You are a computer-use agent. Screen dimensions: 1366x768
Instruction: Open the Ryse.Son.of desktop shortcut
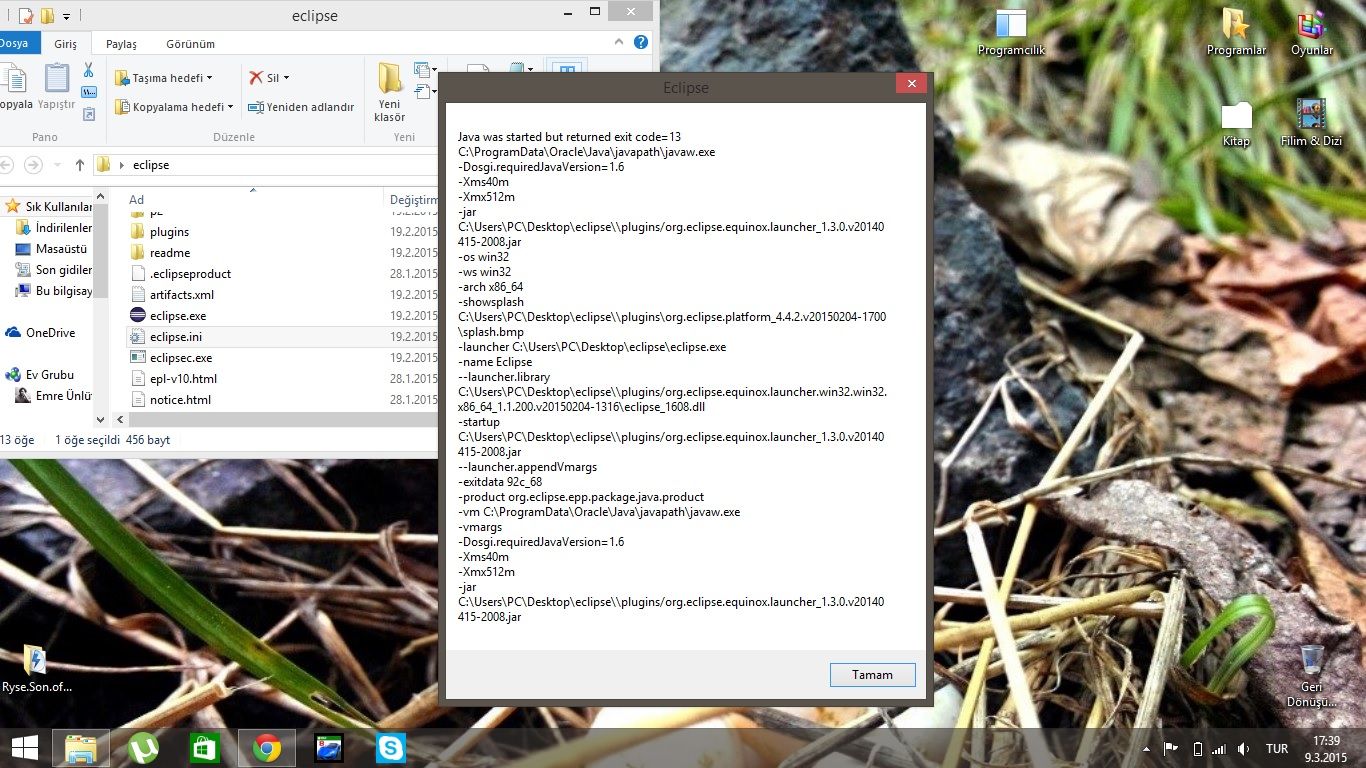click(x=37, y=670)
